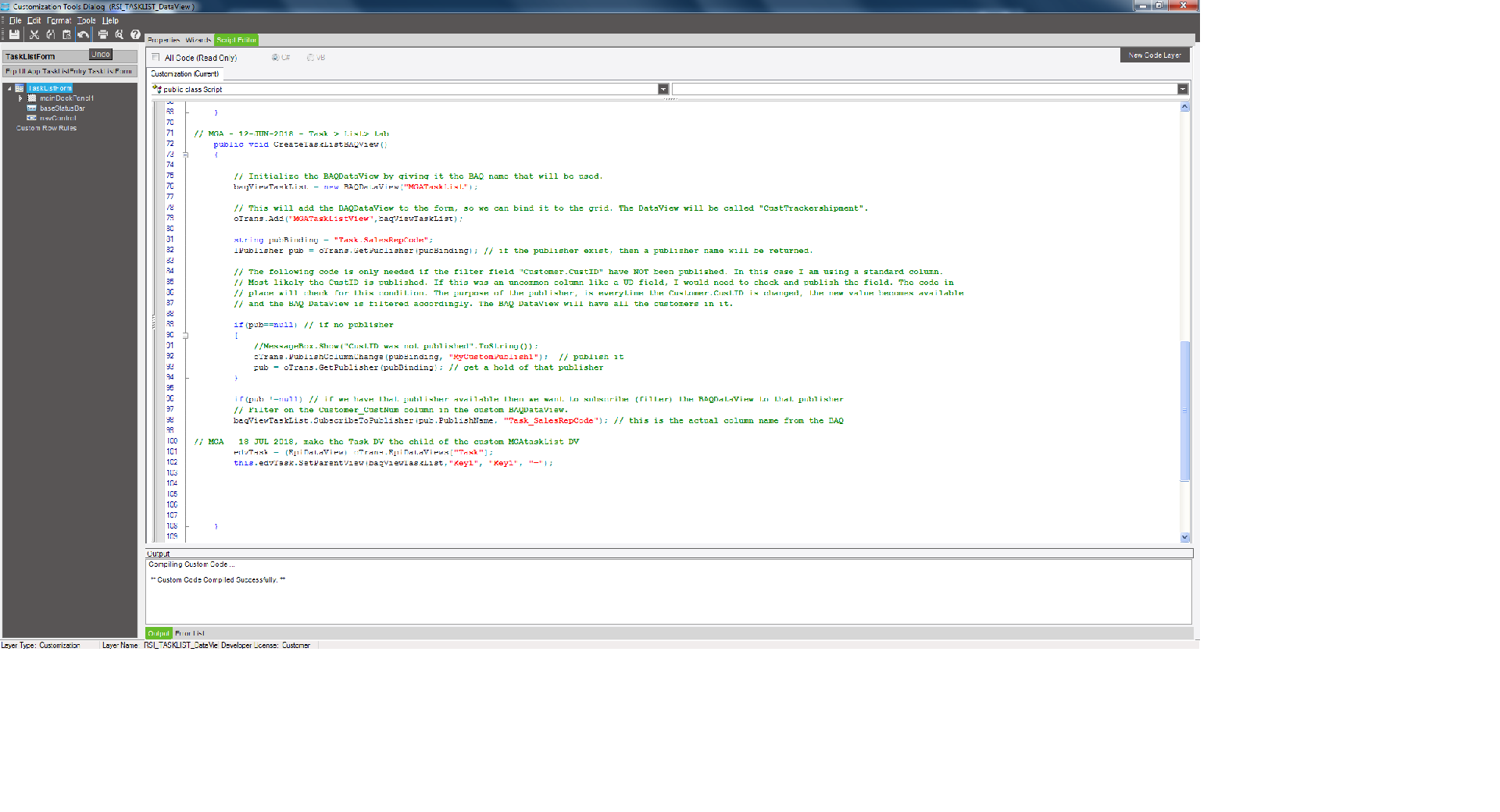
Task: Maximize the Customization Tools Dialog window
Action: 1159,5
